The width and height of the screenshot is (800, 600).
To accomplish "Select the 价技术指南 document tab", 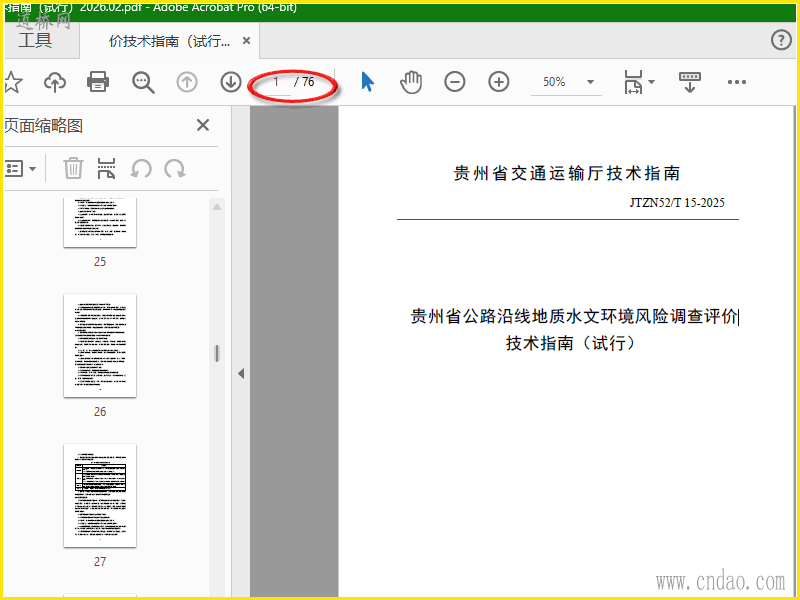I will pyautogui.click(x=169, y=41).
